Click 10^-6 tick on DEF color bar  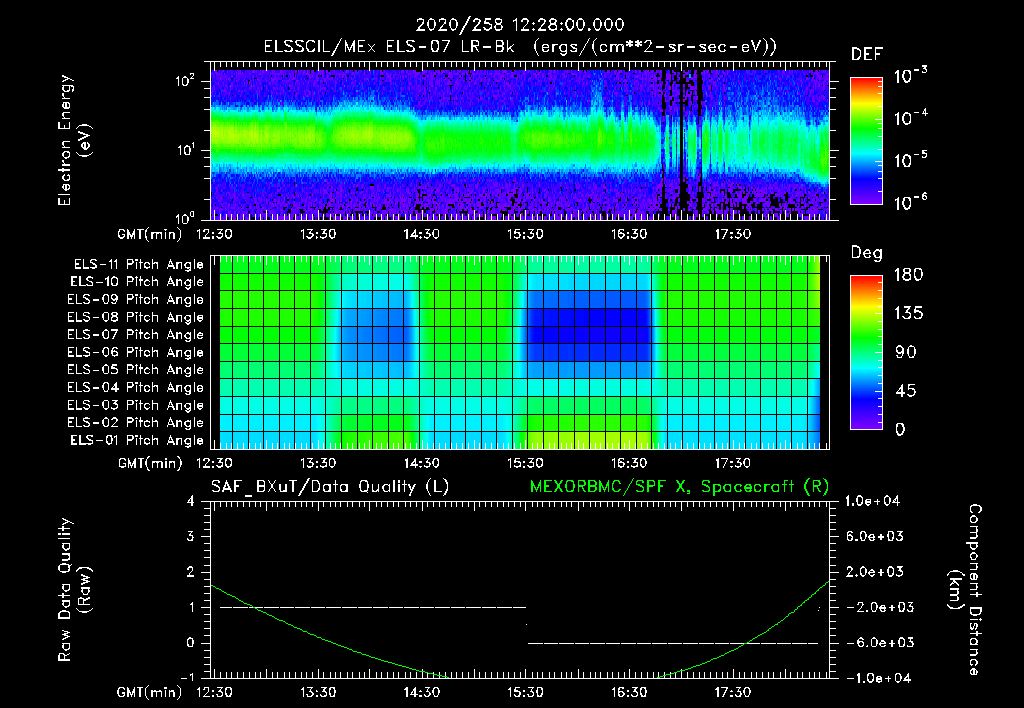[910, 202]
